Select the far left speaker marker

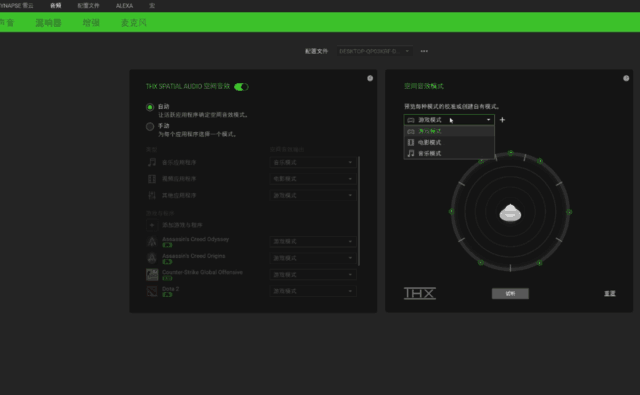pos(451,211)
